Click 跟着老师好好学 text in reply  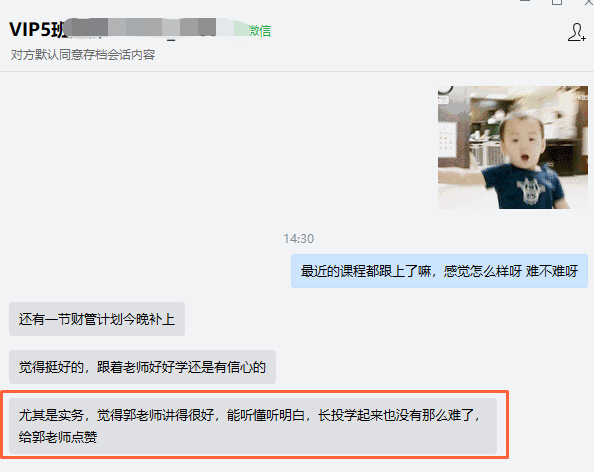[x=142, y=367]
